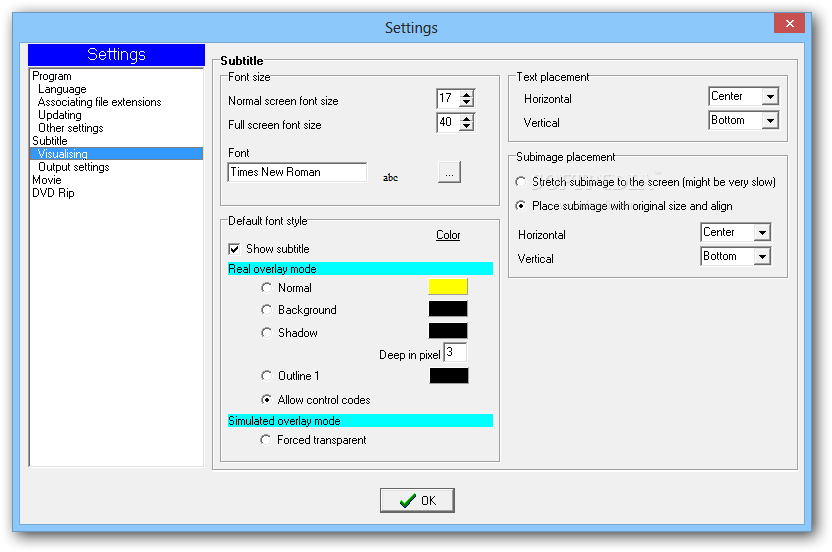Click the Deep in pixel input field
The image size is (832, 552).
click(x=455, y=352)
